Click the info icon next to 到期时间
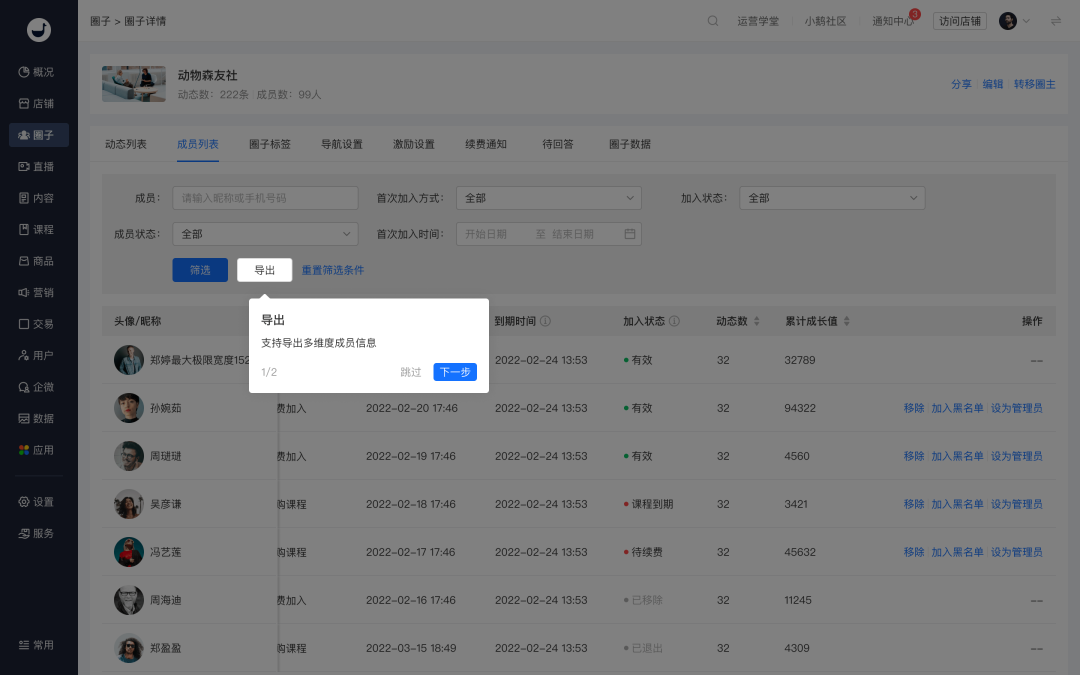 545,321
